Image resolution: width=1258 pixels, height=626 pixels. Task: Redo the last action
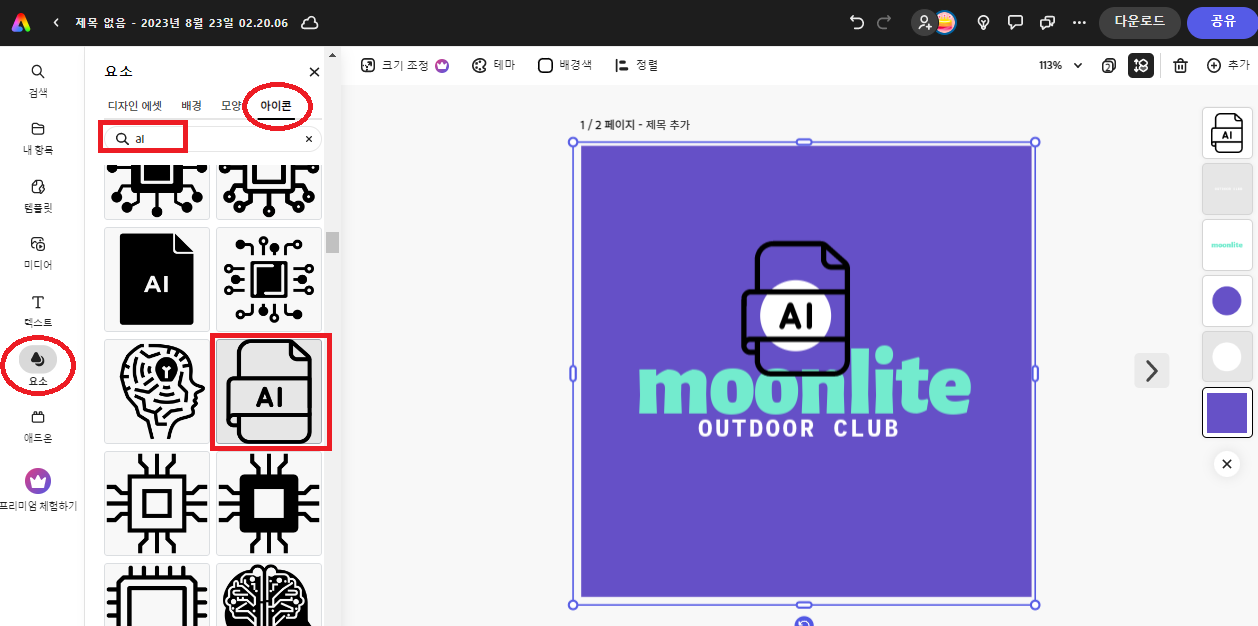[x=883, y=22]
